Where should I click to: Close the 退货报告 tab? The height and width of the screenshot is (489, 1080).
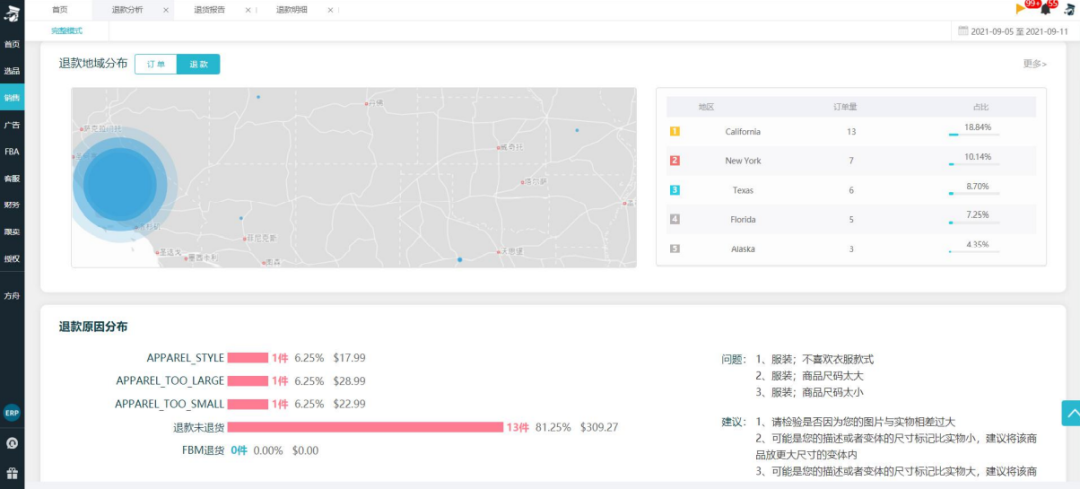[248, 10]
